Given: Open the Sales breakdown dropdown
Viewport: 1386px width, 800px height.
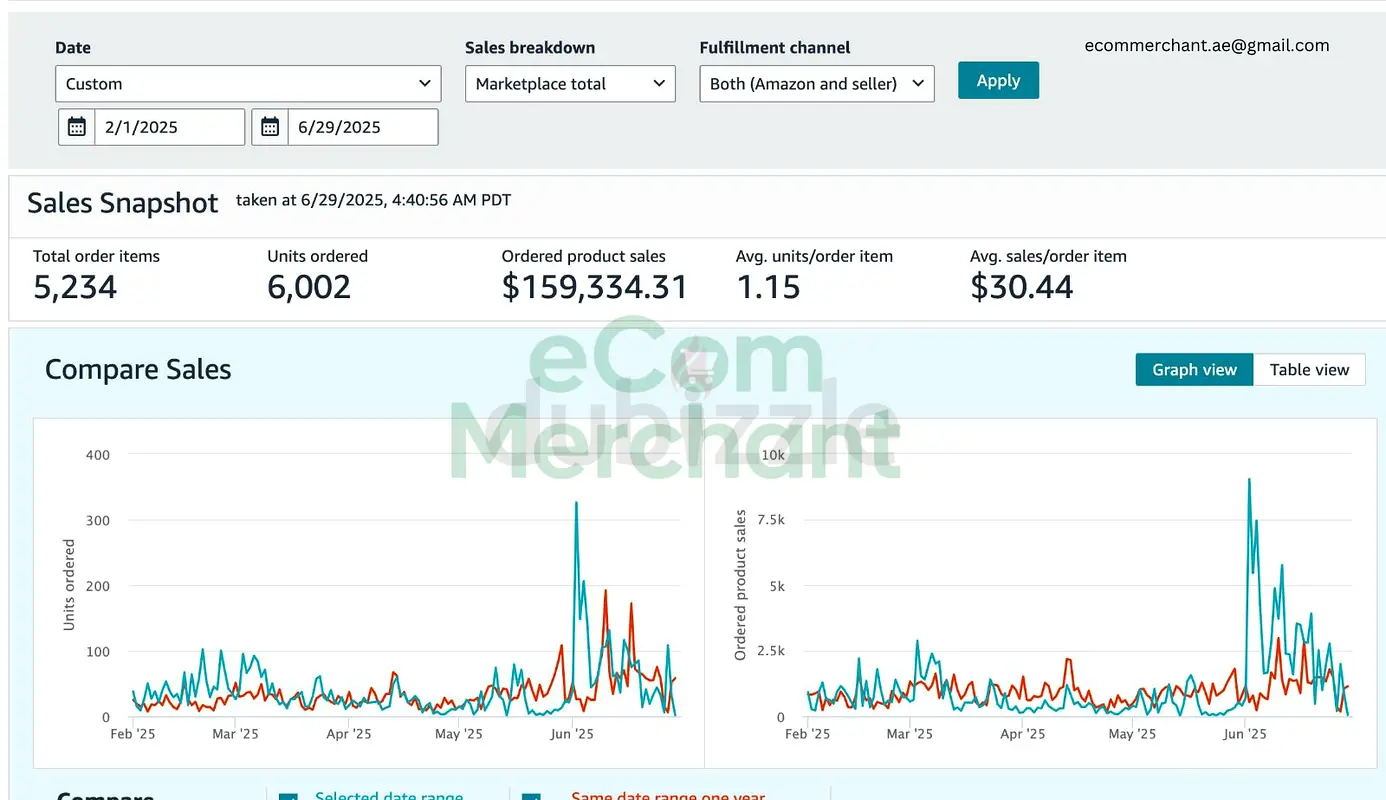Looking at the screenshot, I should 570,84.
